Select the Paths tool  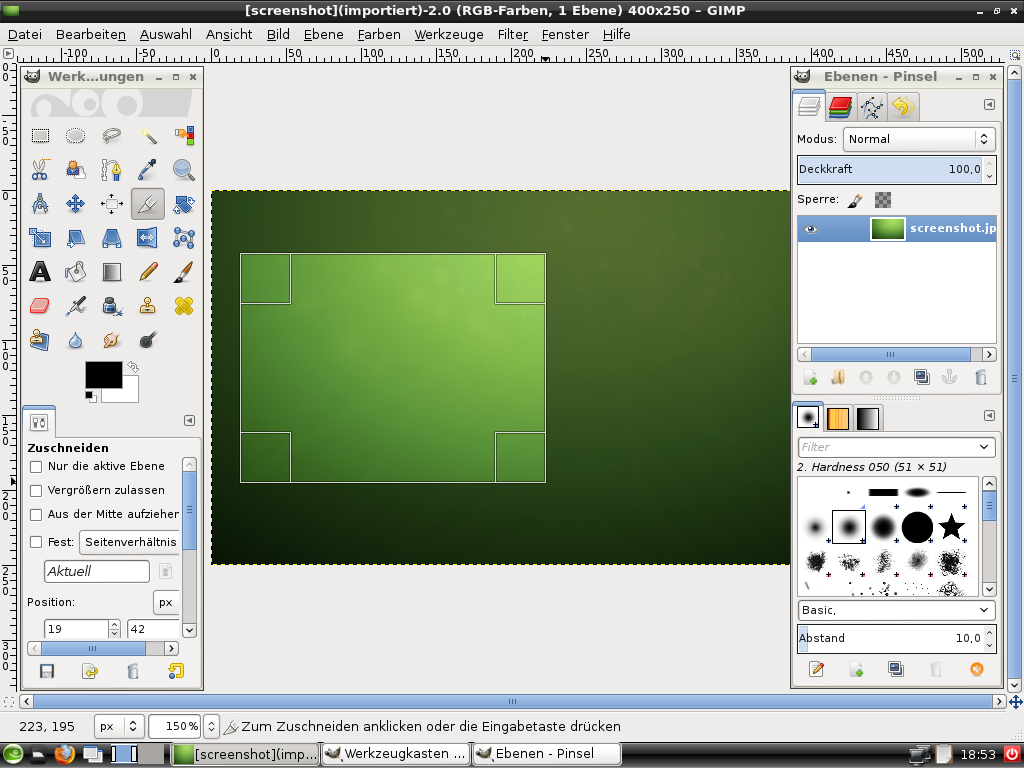112,170
